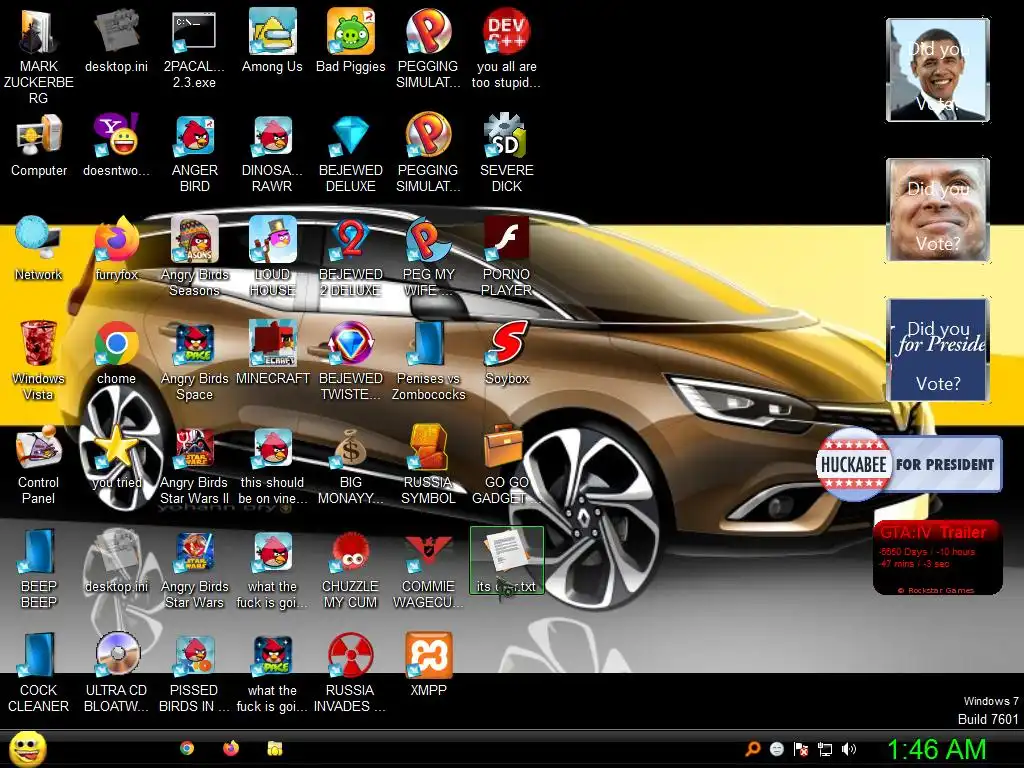Click the 1:46 AM clock

(x=936, y=749)
